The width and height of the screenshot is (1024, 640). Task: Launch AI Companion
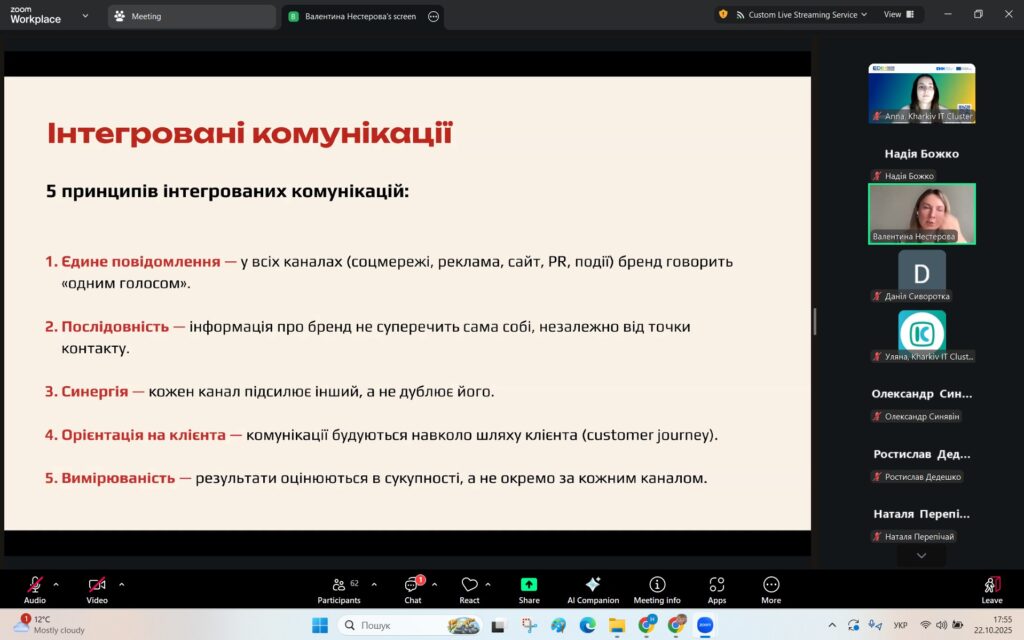tap(593, 589)
